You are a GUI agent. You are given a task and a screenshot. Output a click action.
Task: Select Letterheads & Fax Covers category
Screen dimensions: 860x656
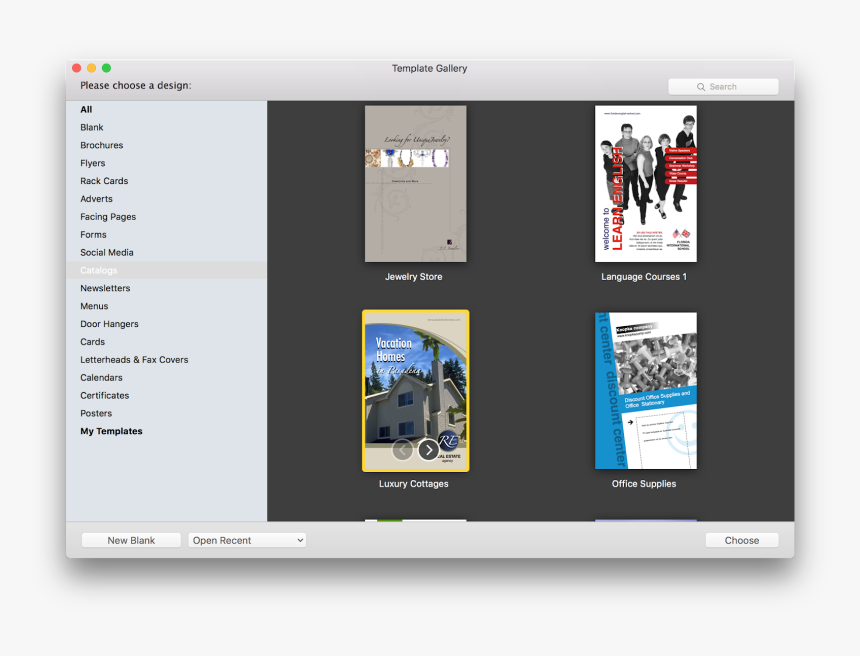pos(134,360)
